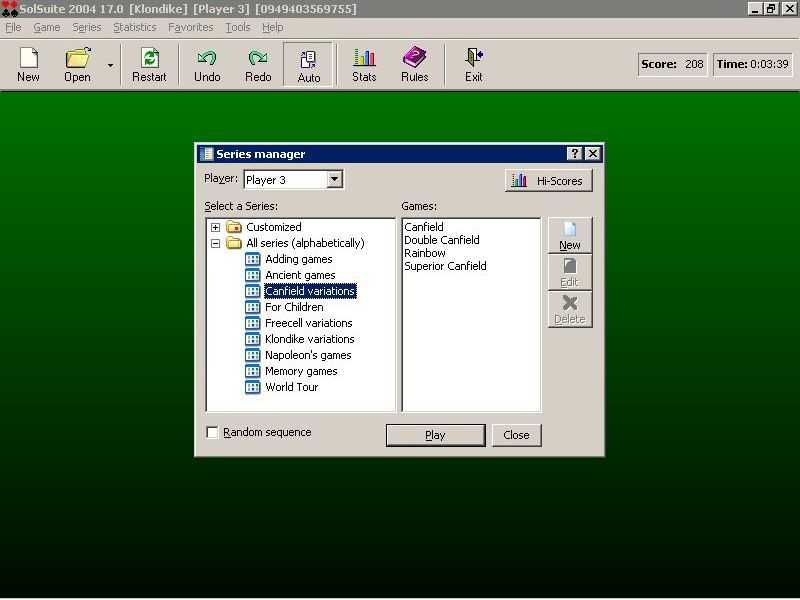
Task: View Hi-Scores in Series manager
Action: [x=548, y=181]
